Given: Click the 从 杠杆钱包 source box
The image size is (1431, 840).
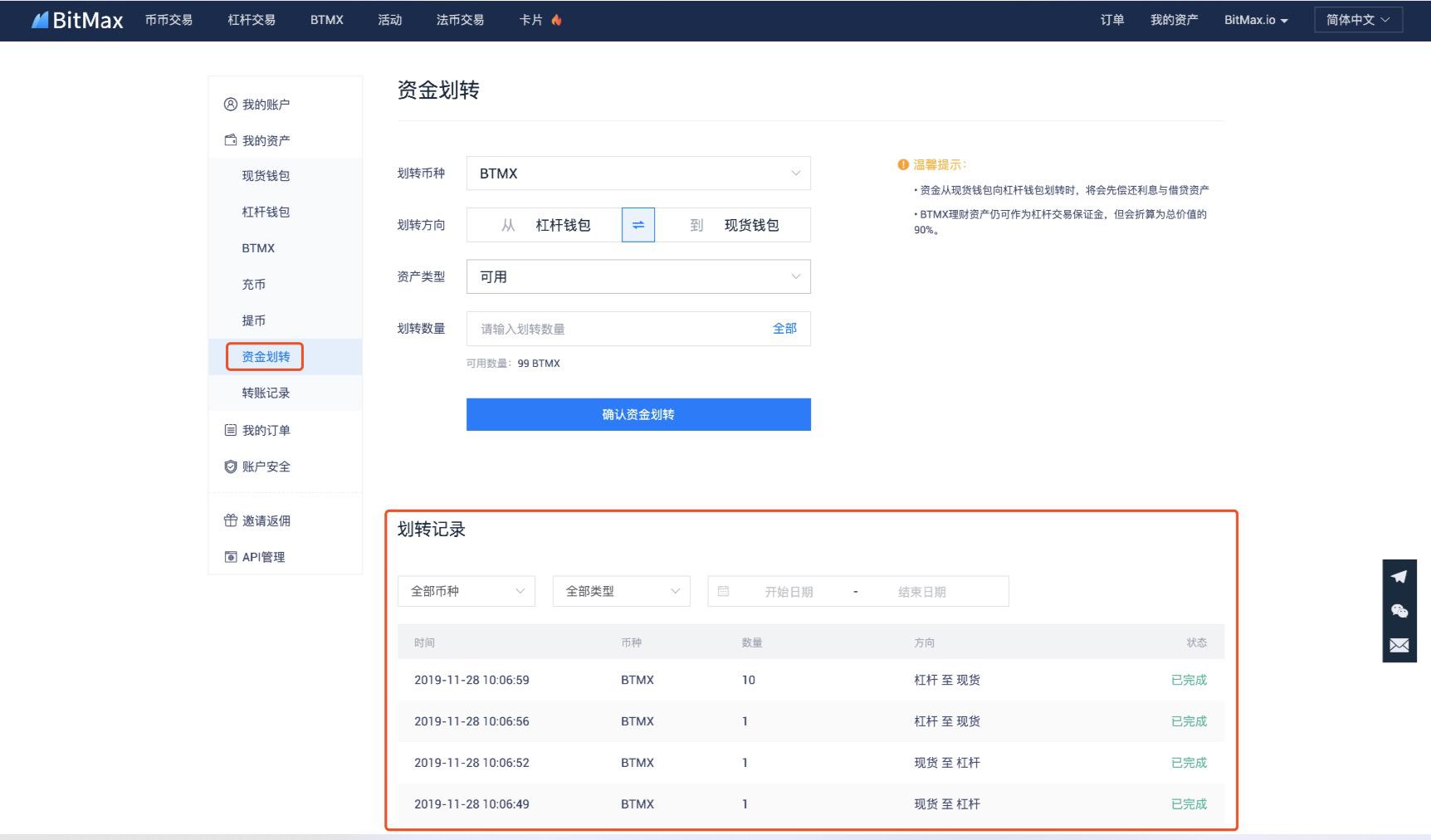Looking at the screenshot, I should 545,225.
